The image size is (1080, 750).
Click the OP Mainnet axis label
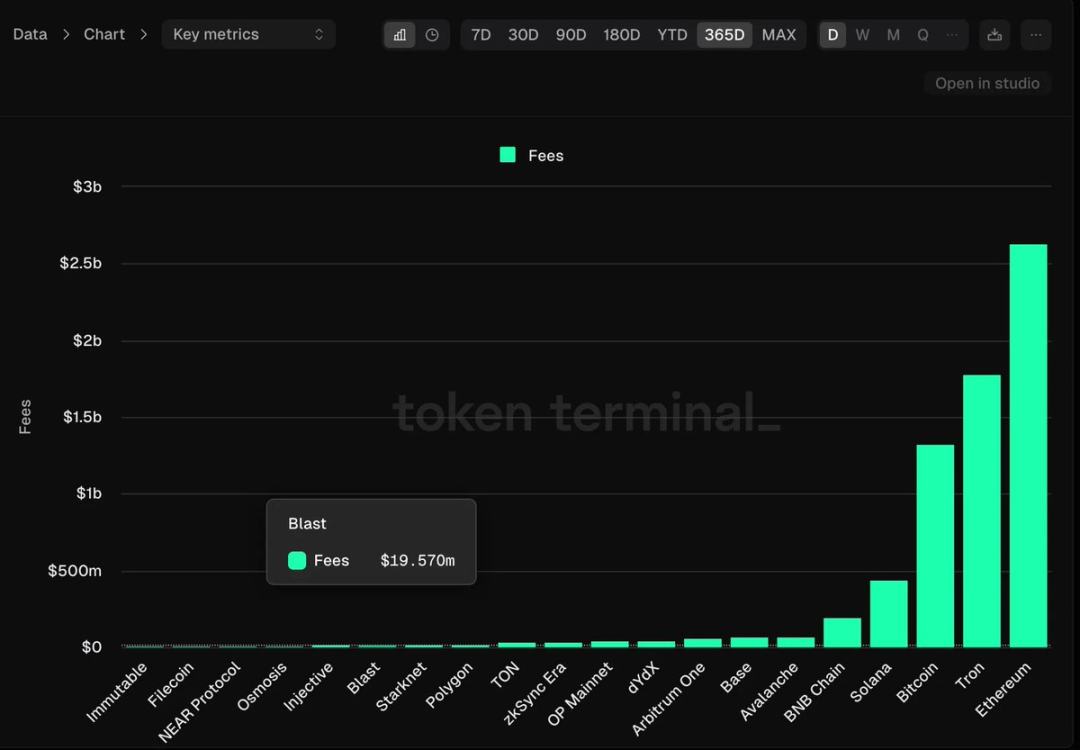pos(581,694)
